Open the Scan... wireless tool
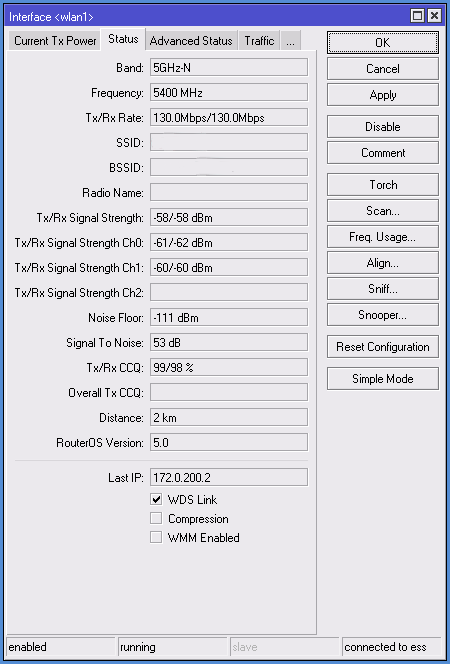The width and height of the screenshot is (450, 664). (383, 210)
